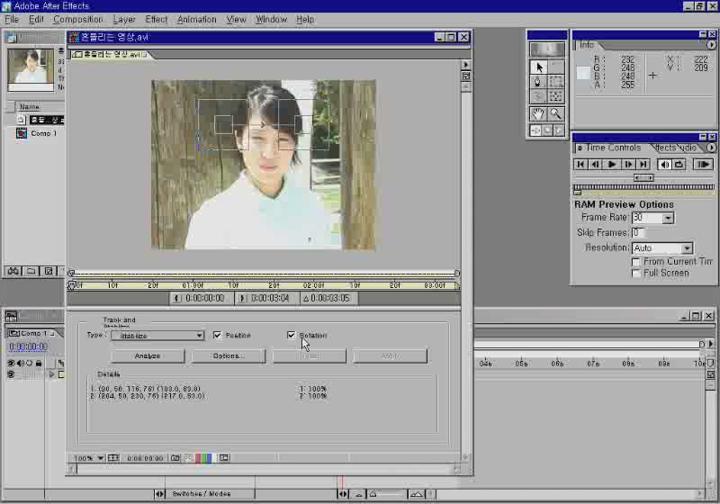Open the Window menu
The image size is (720, 504).
[x=271, y=19]
